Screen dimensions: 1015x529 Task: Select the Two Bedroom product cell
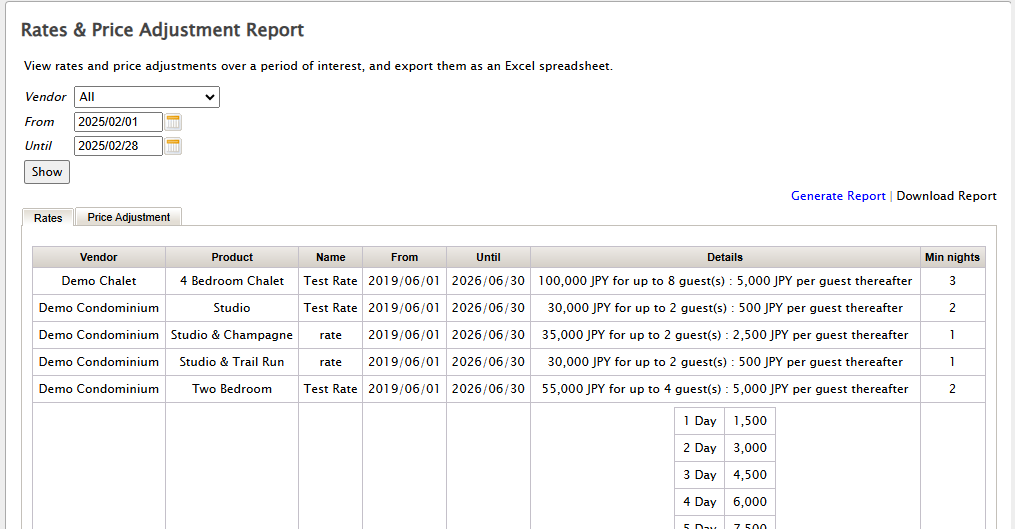click(232, 389)
